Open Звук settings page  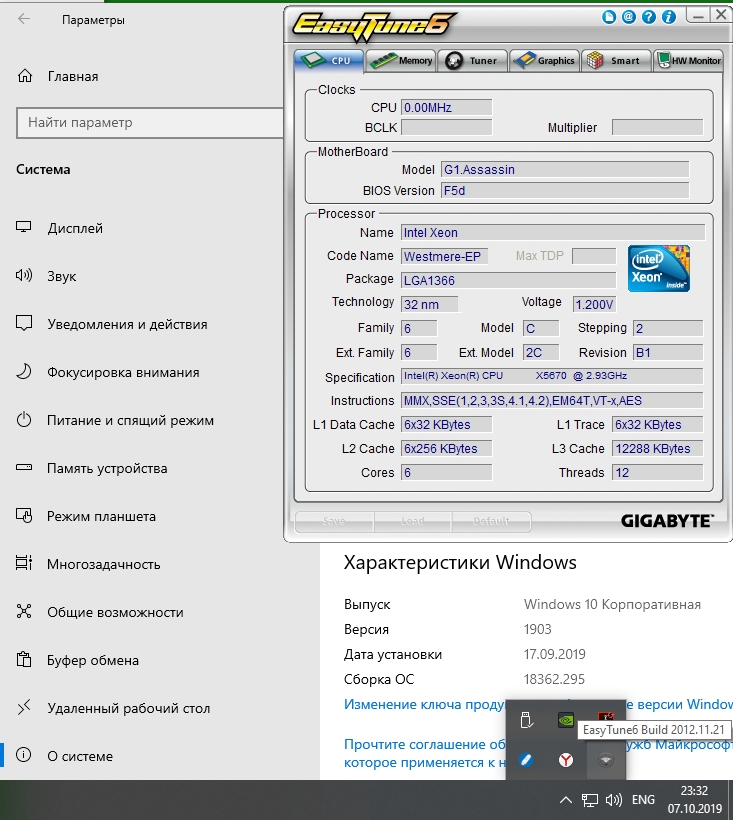62,276
